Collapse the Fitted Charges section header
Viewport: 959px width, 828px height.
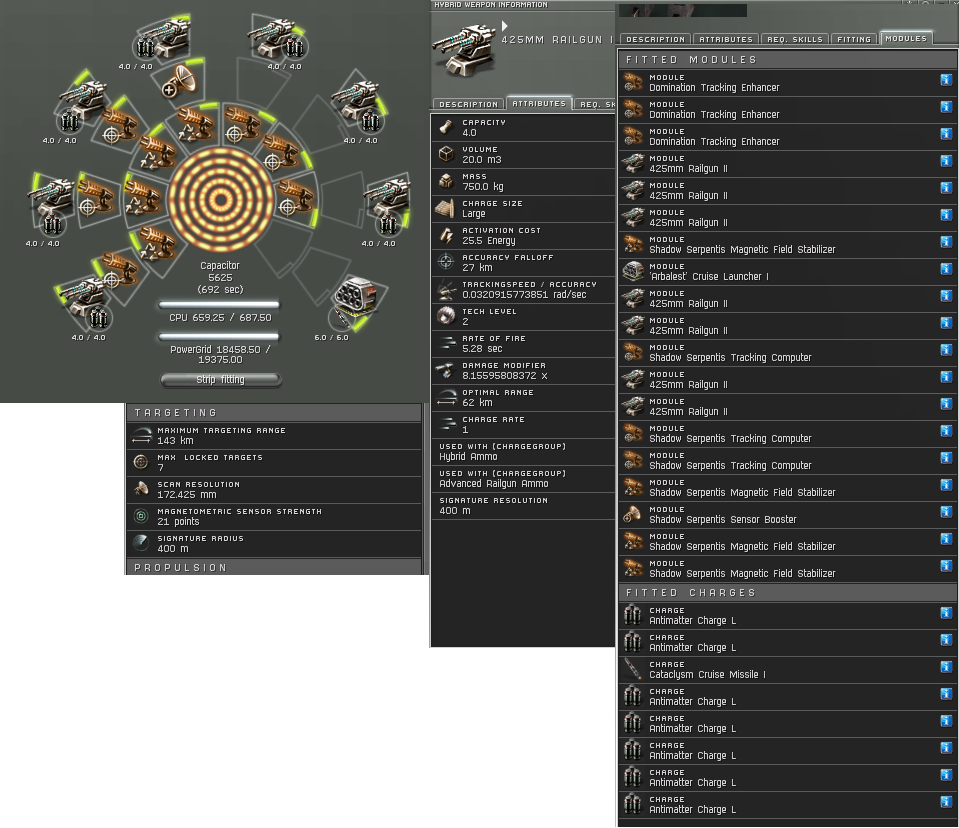(x=788, y=593)
